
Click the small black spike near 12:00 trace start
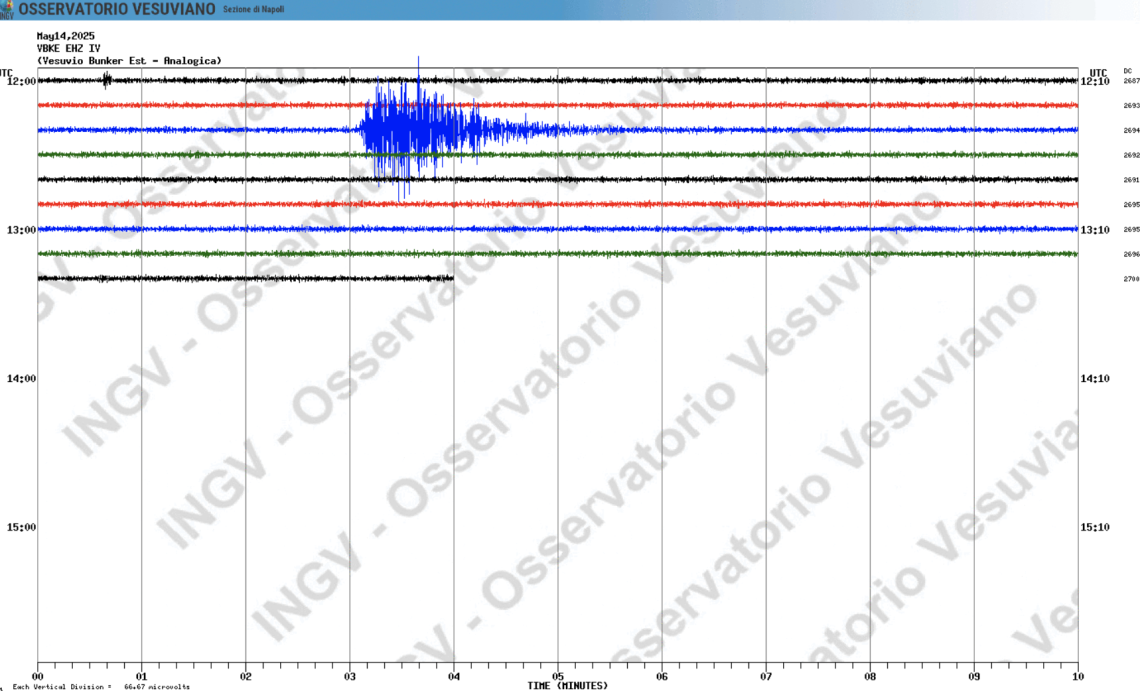tap(107, 81)
